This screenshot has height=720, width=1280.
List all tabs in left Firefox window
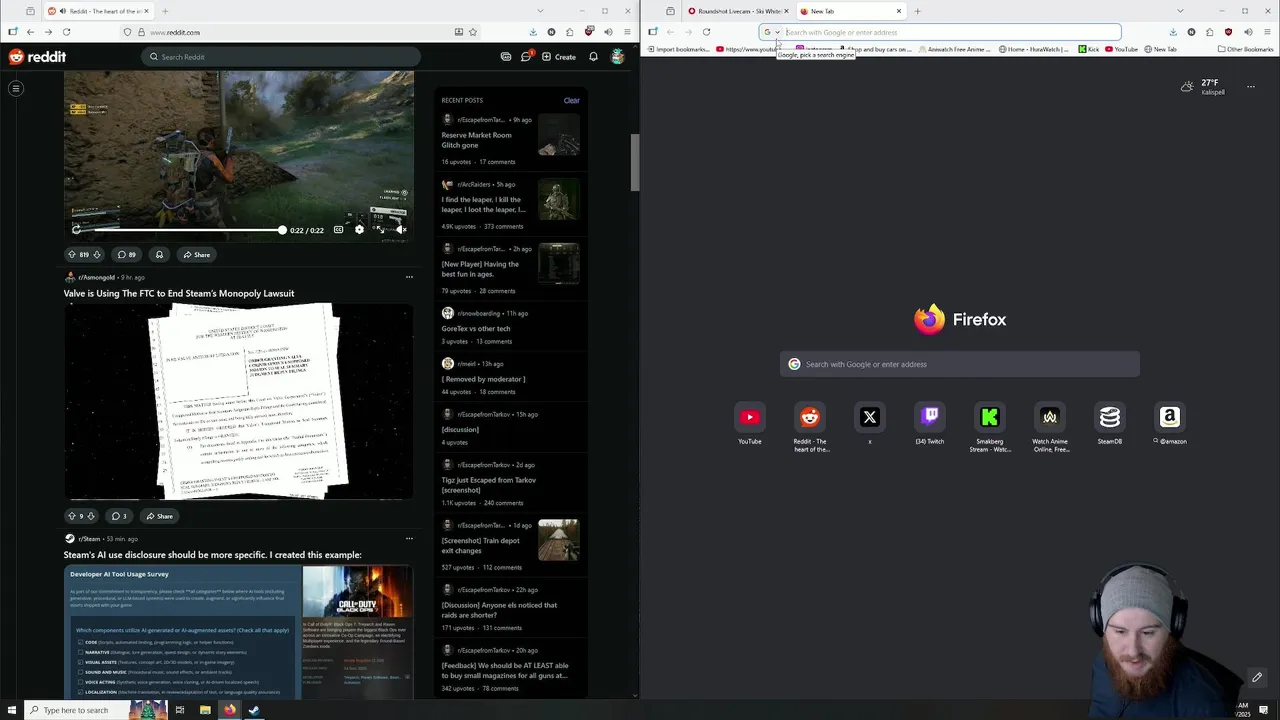pyautogui.click(x=541, y=11)
